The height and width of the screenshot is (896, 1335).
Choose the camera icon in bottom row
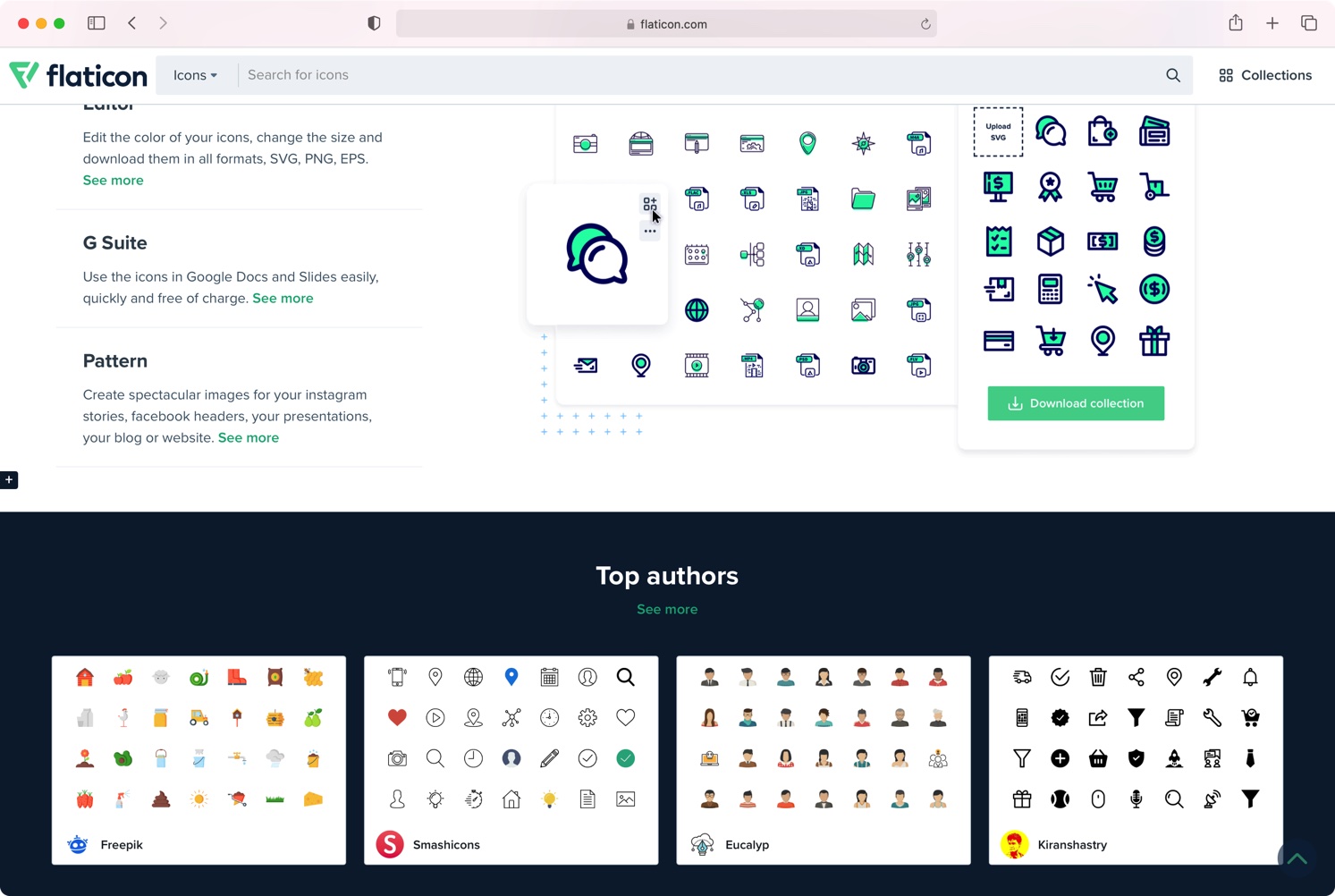click(x=863, y=365)
